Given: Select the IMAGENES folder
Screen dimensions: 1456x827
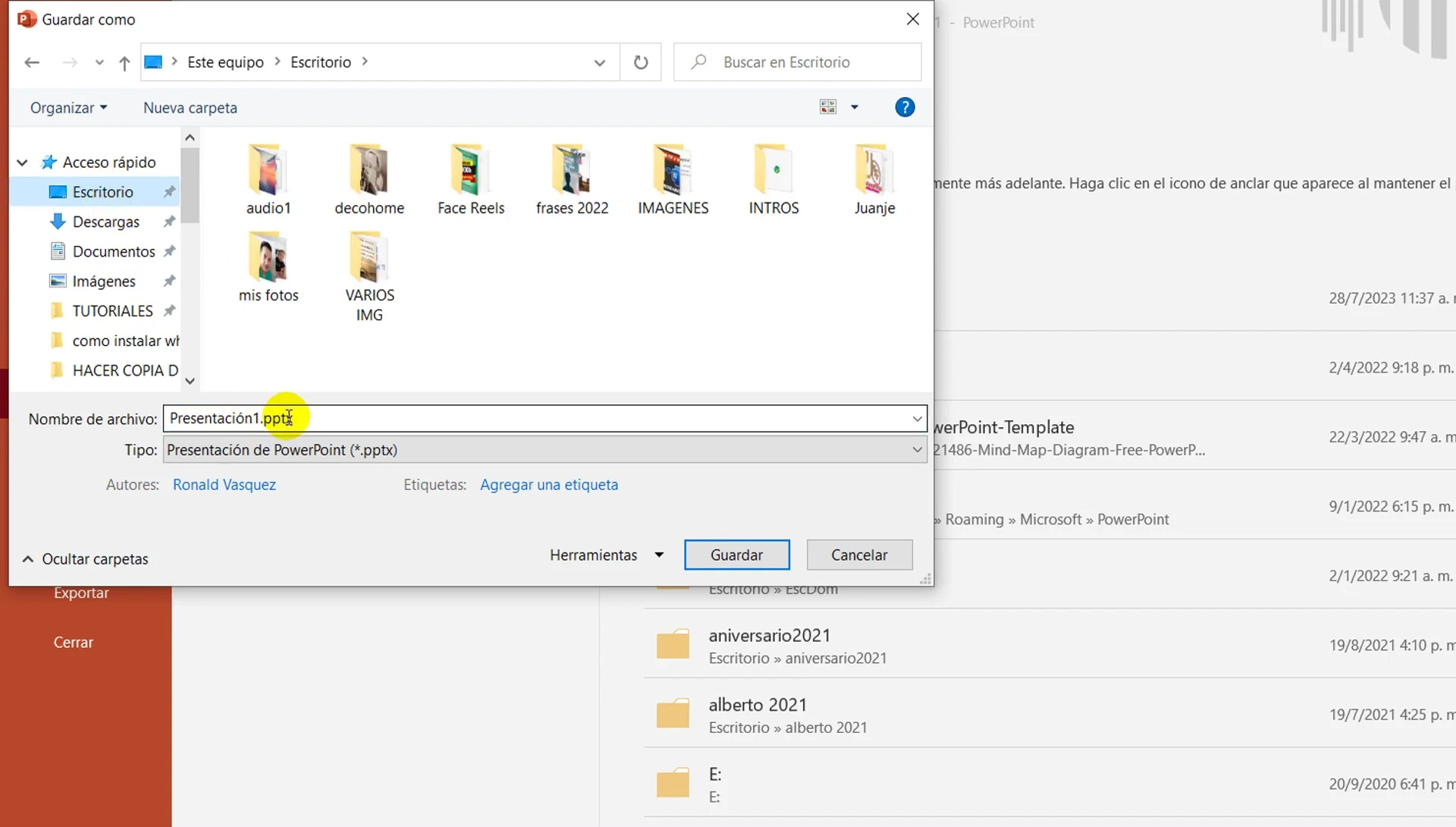Looking at the screenshot, I should coord(673,180).
